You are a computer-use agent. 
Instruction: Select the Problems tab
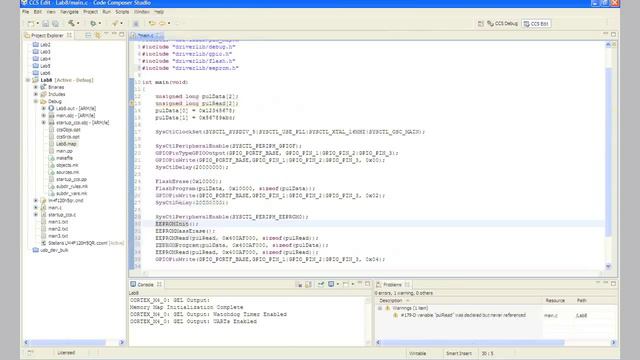pyautogui.click(x=392, y=284)
